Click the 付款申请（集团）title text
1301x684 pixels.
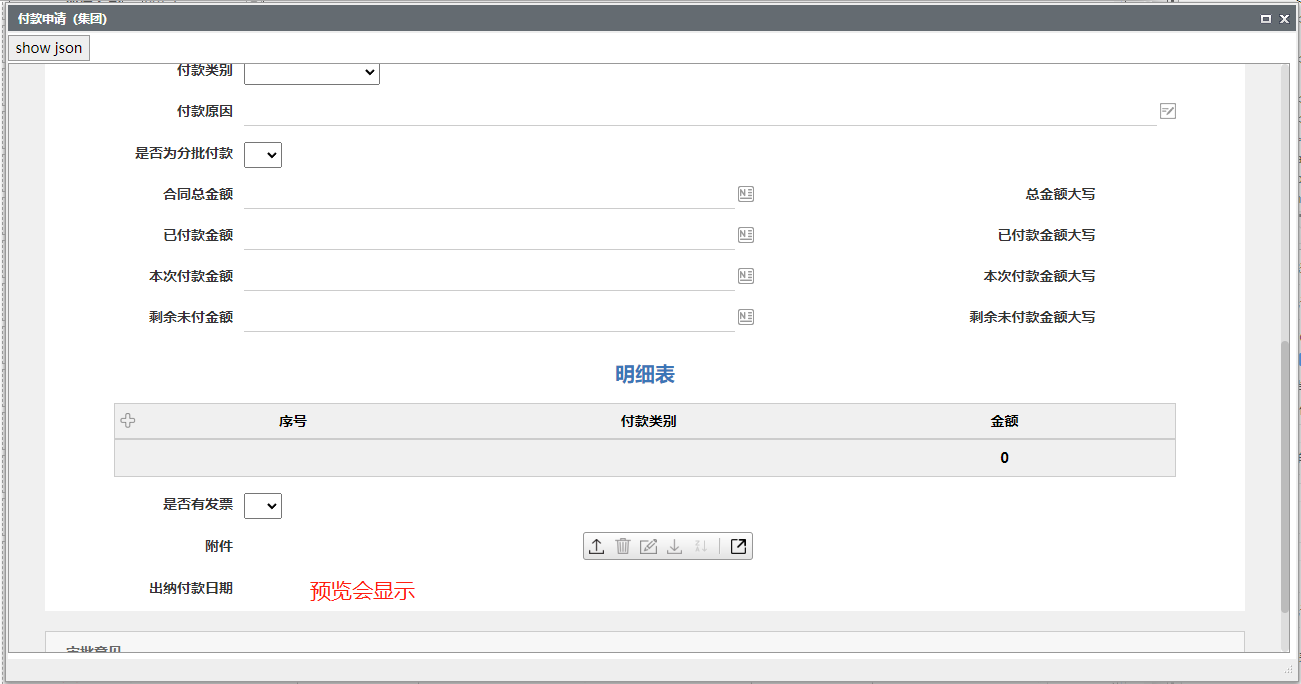coord(62,19)
